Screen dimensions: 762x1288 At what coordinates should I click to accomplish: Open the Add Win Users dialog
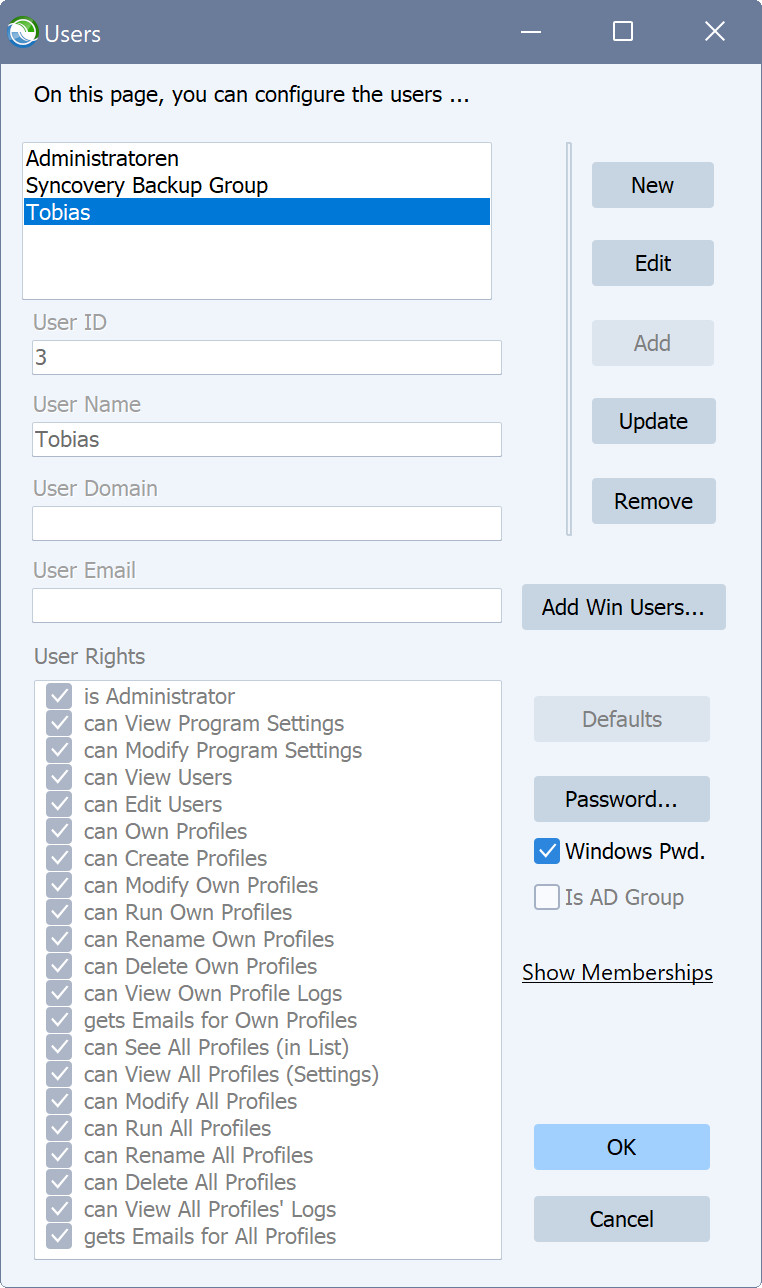623,607
